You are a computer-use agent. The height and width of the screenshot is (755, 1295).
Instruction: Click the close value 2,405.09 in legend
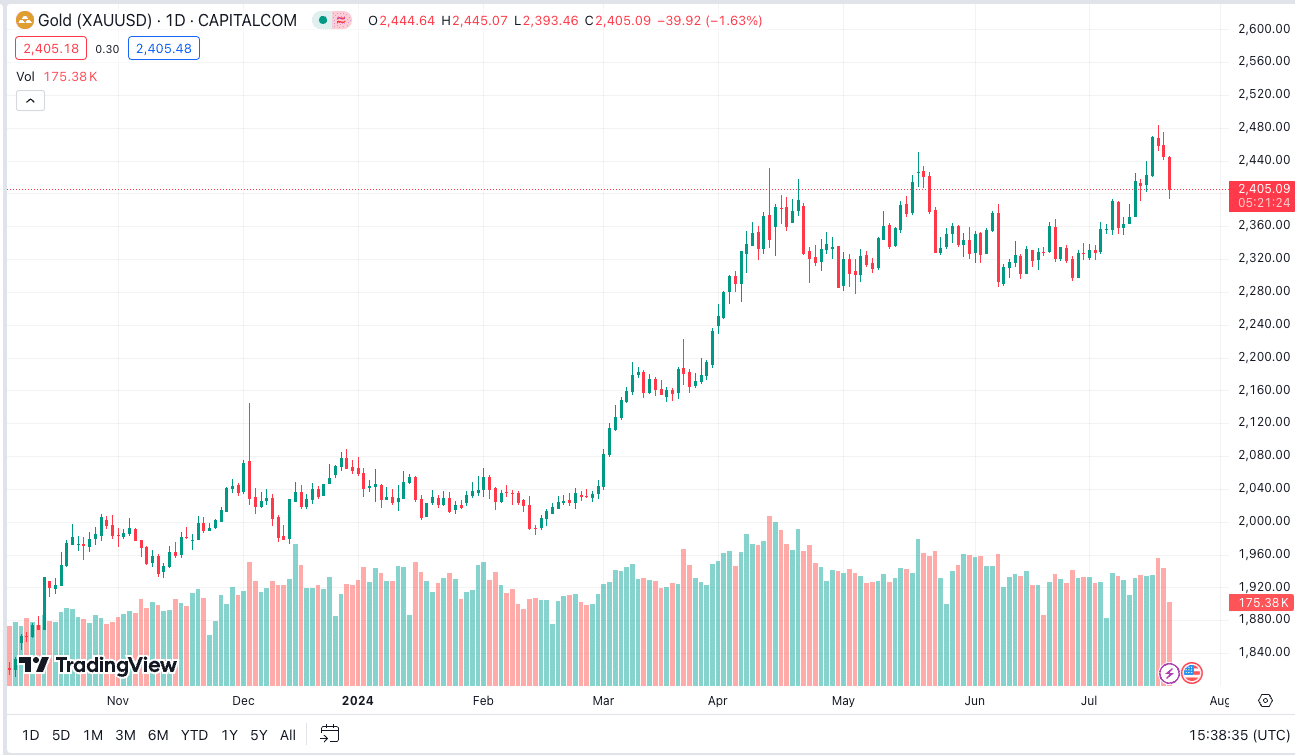[x=624, y=20]
